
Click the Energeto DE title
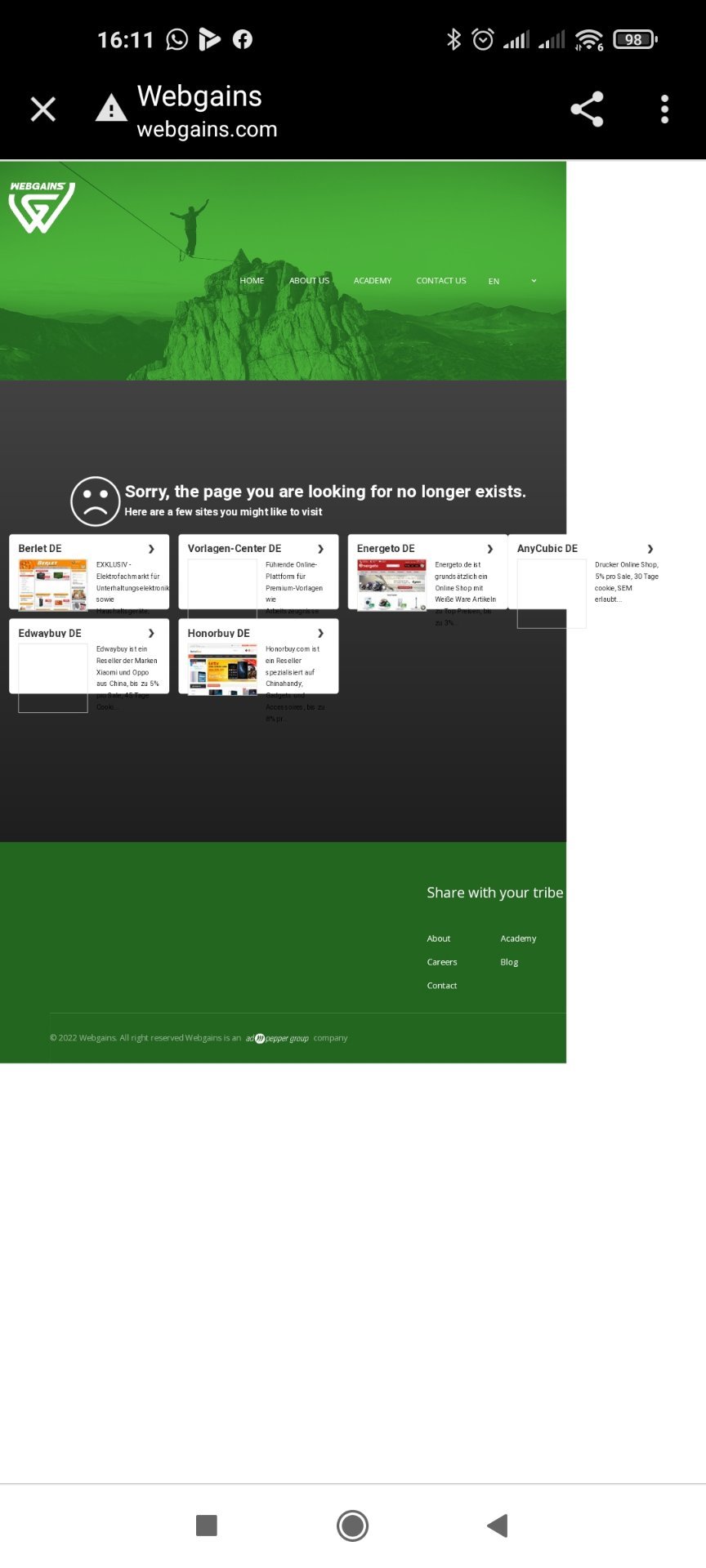tap(386, 549)
